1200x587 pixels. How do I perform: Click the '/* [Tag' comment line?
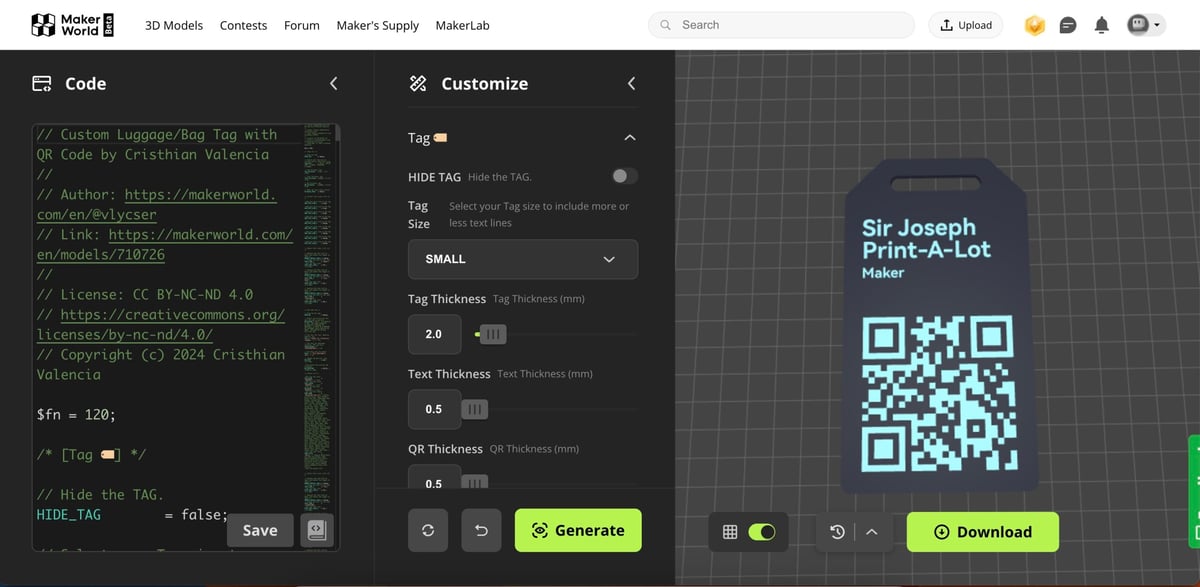[91, 455]
